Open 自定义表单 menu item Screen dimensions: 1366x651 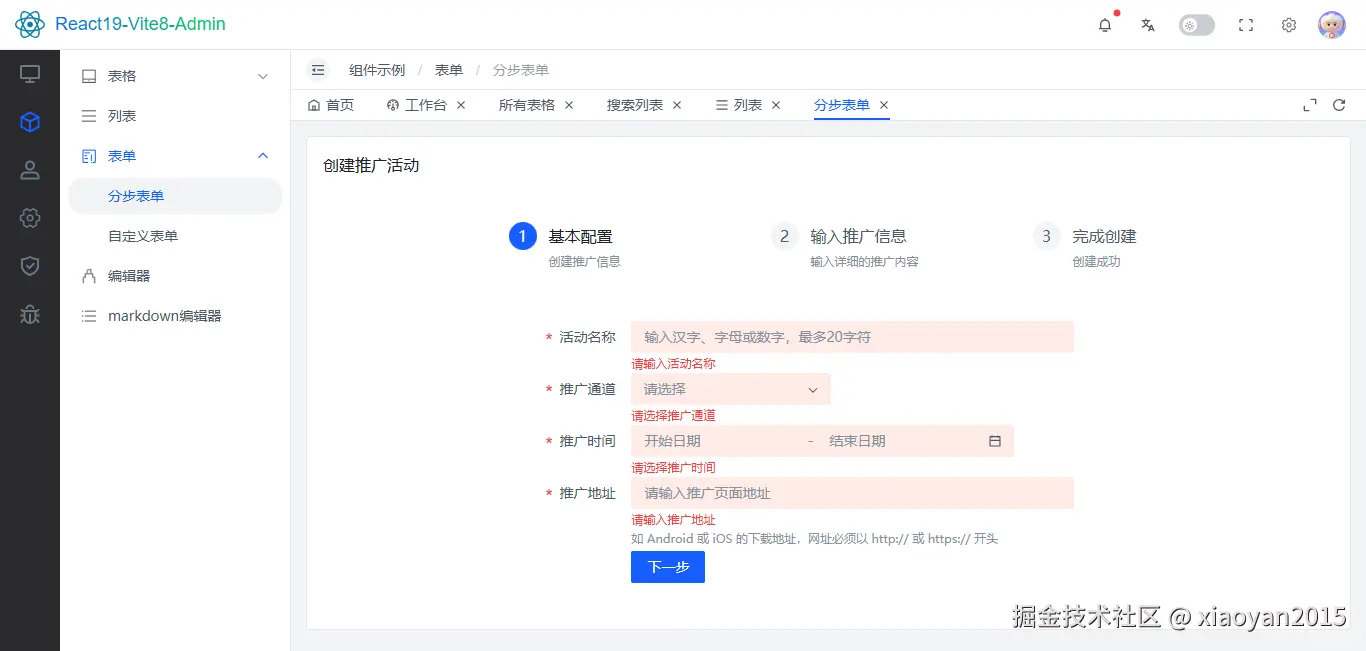[175, 236]
